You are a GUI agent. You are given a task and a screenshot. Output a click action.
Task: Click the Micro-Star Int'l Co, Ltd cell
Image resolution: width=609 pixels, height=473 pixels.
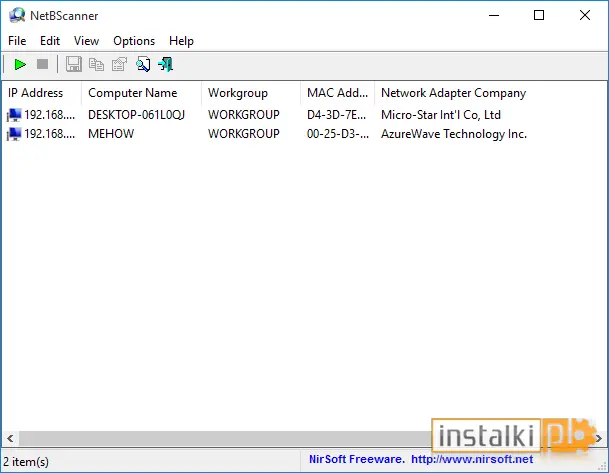[x=441, y=115]
